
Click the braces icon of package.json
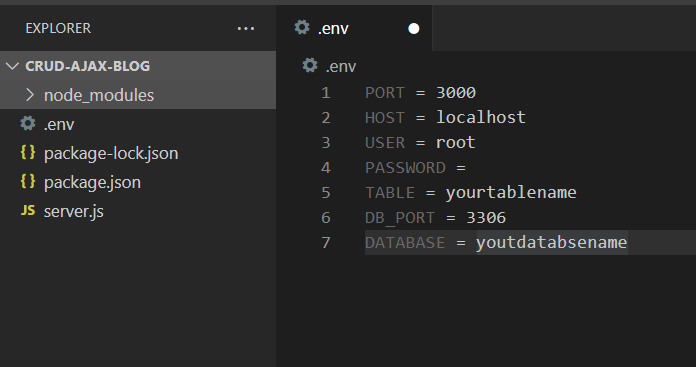point(28,182)
